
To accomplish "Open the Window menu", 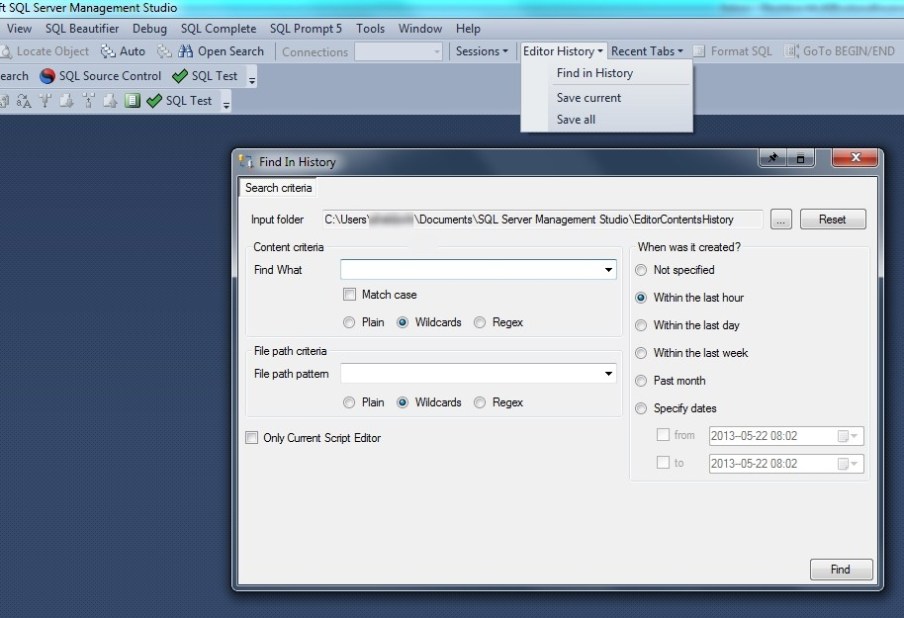I will click(x=420, y=28).
